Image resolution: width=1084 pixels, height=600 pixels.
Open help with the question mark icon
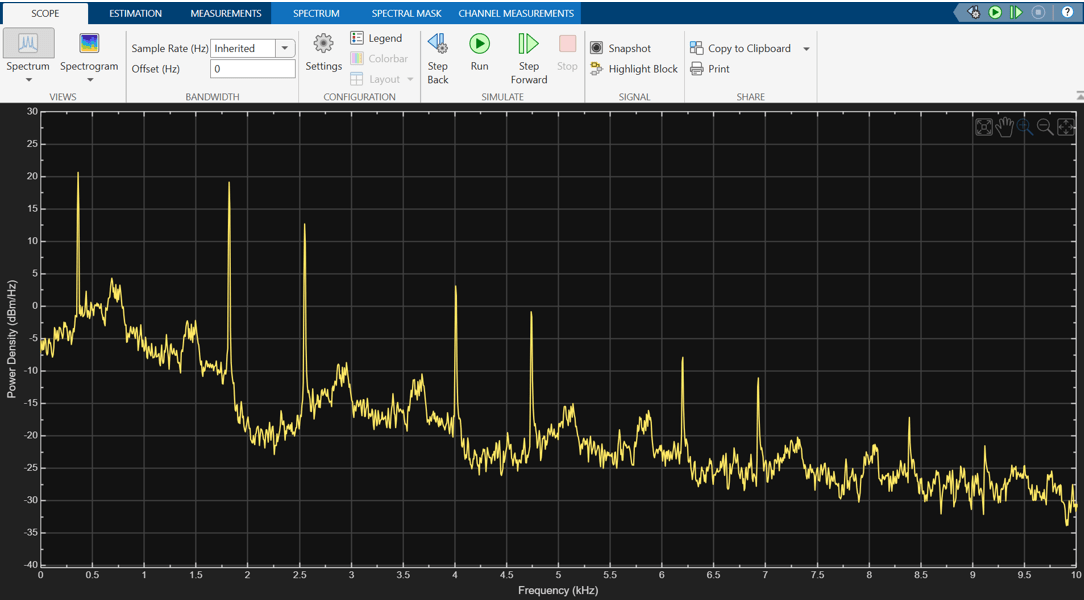tap(1067, 12)
